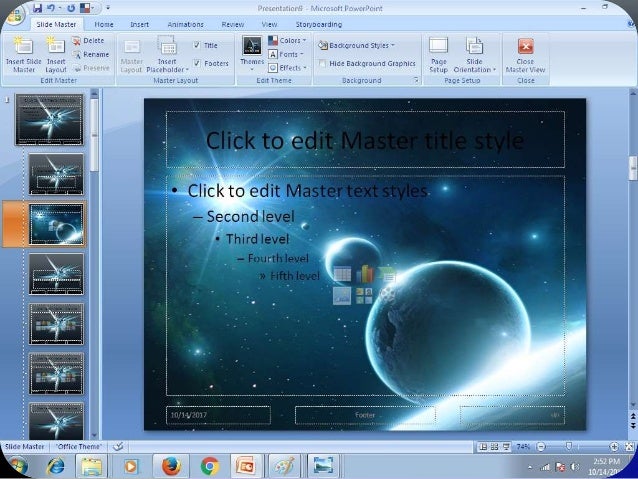The height and width of the screenshot is (479, 638).
Task: Open Customize Quick Access Toolbar dropdown
Action: (x=108, y=8)
